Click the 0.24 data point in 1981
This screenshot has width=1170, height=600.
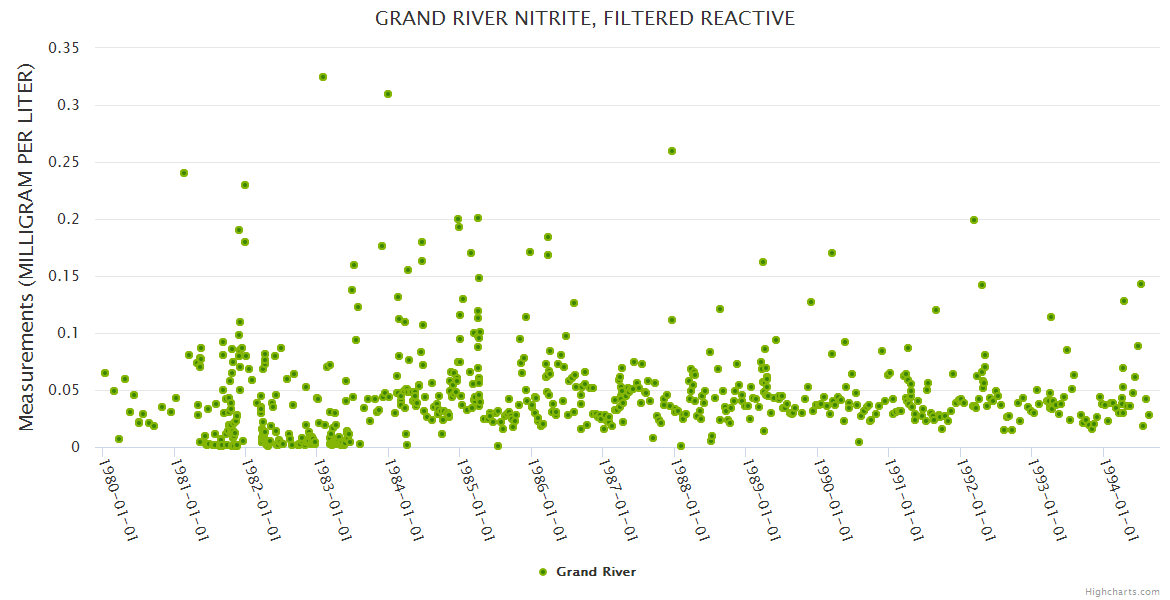point(184,173)
